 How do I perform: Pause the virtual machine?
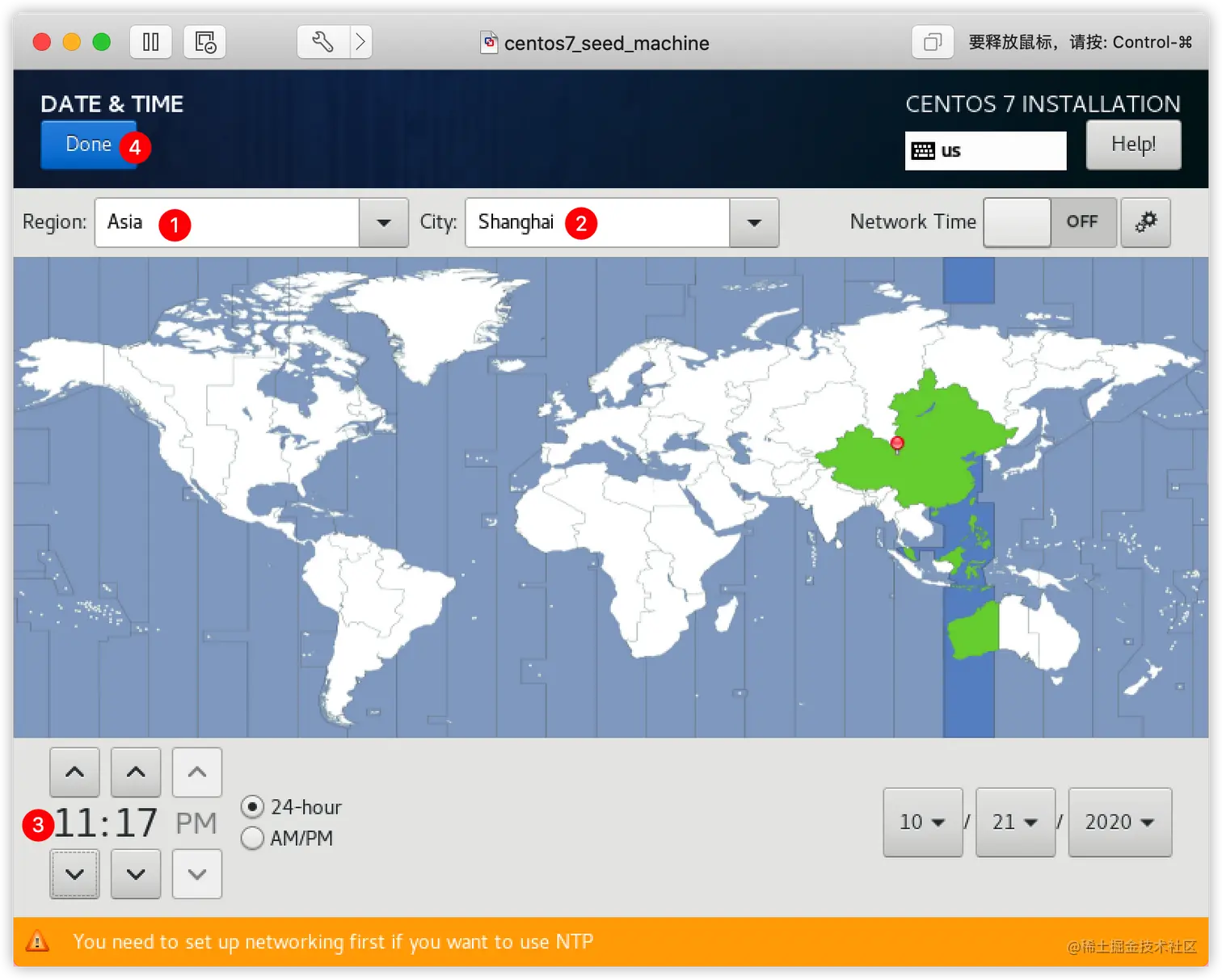click(151, 42)
